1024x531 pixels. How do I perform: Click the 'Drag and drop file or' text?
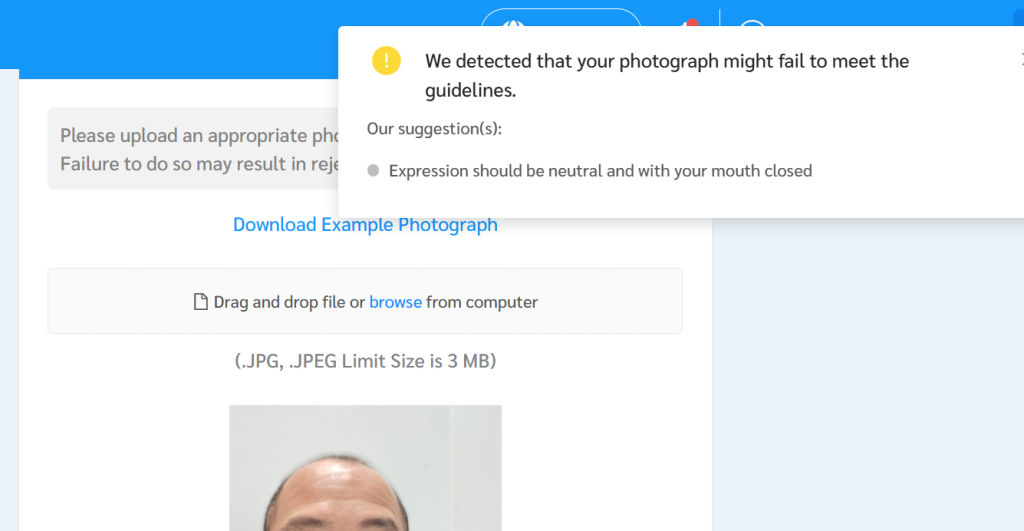[289, 302]
